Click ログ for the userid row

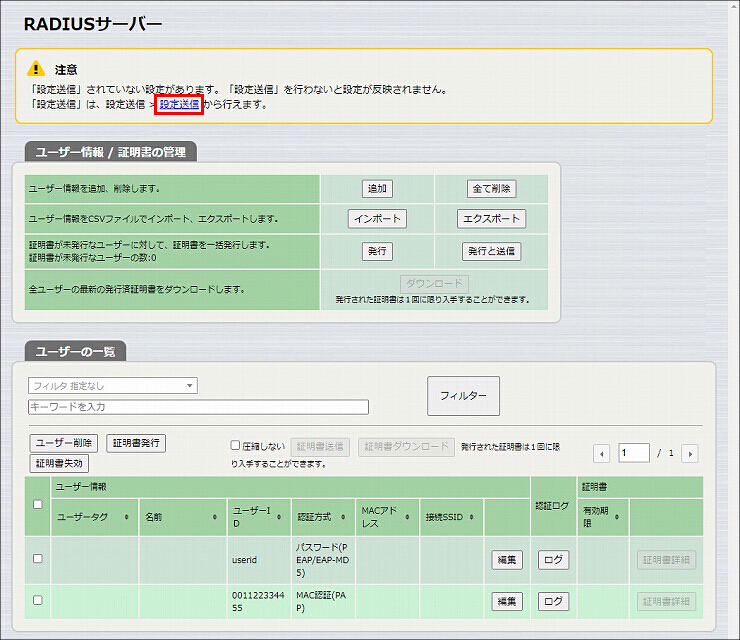click(x=554, y=560)
